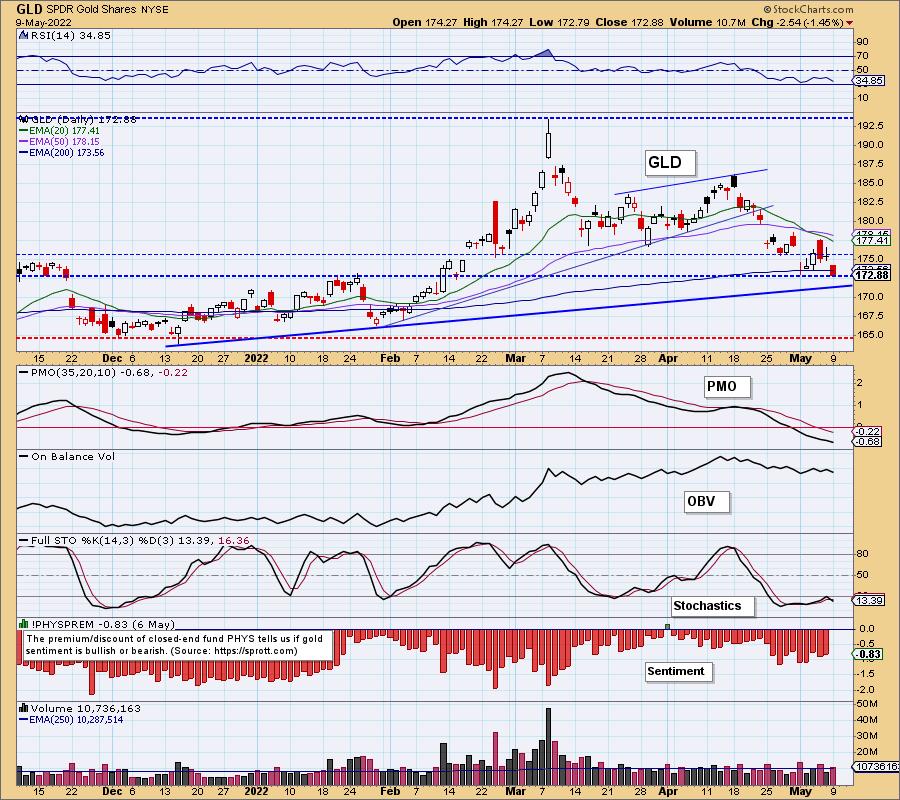Click the !PHYSPREM -0.83 (6 May) label
Image resolution: width=900 pixels, height=800 pixels.
tap(103, 624)
